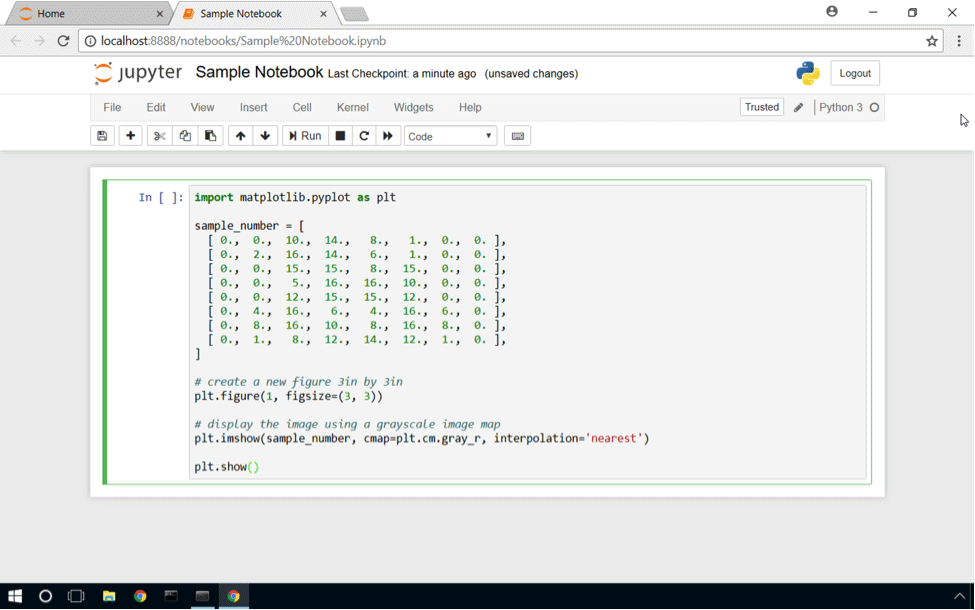Restart the kernel using the refresh icon
Screen dimensions: 975x610
click(x=363, y=135)
